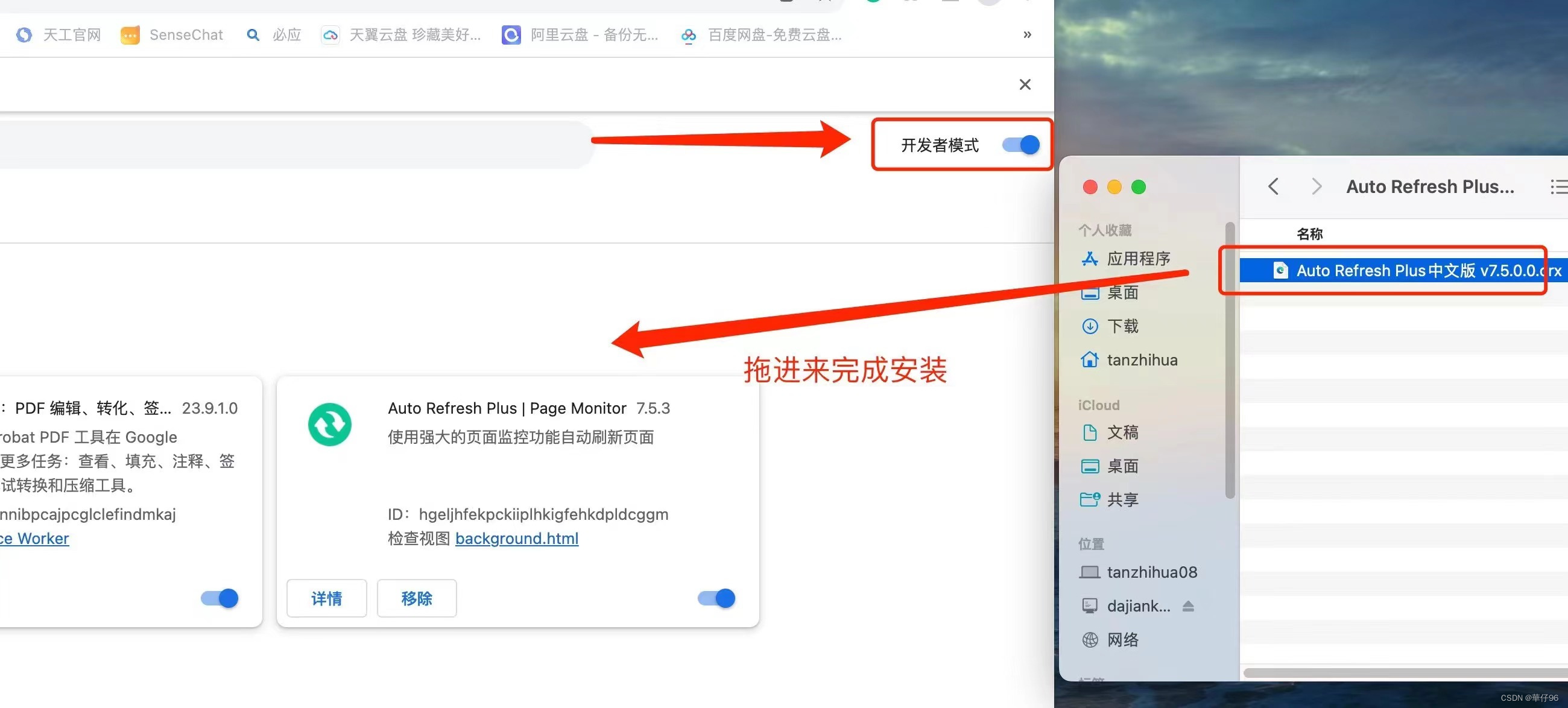Open the 阿里云盘 bookmark
Viewport: 1568px width, 708px height.
pyautogui.click(x=580, y=35)
